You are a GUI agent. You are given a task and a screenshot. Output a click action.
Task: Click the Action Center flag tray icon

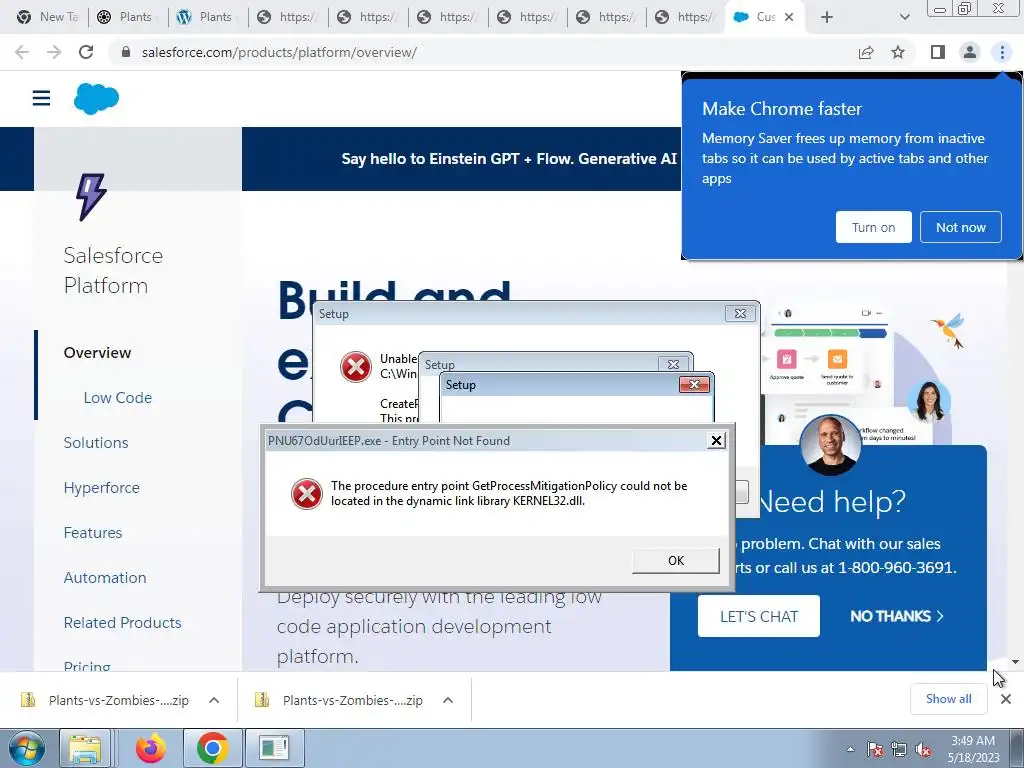pyautogui.click(x=874, y=749)
